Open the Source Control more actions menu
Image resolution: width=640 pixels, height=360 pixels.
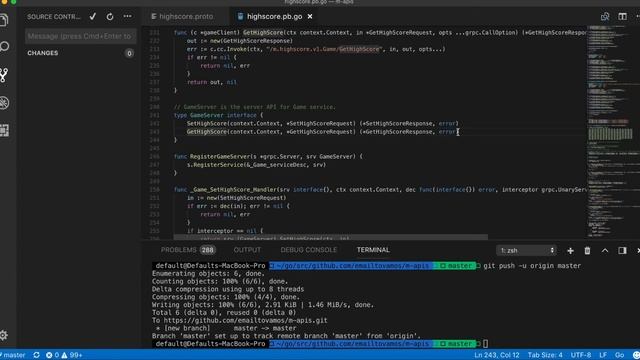coord(127,17)
